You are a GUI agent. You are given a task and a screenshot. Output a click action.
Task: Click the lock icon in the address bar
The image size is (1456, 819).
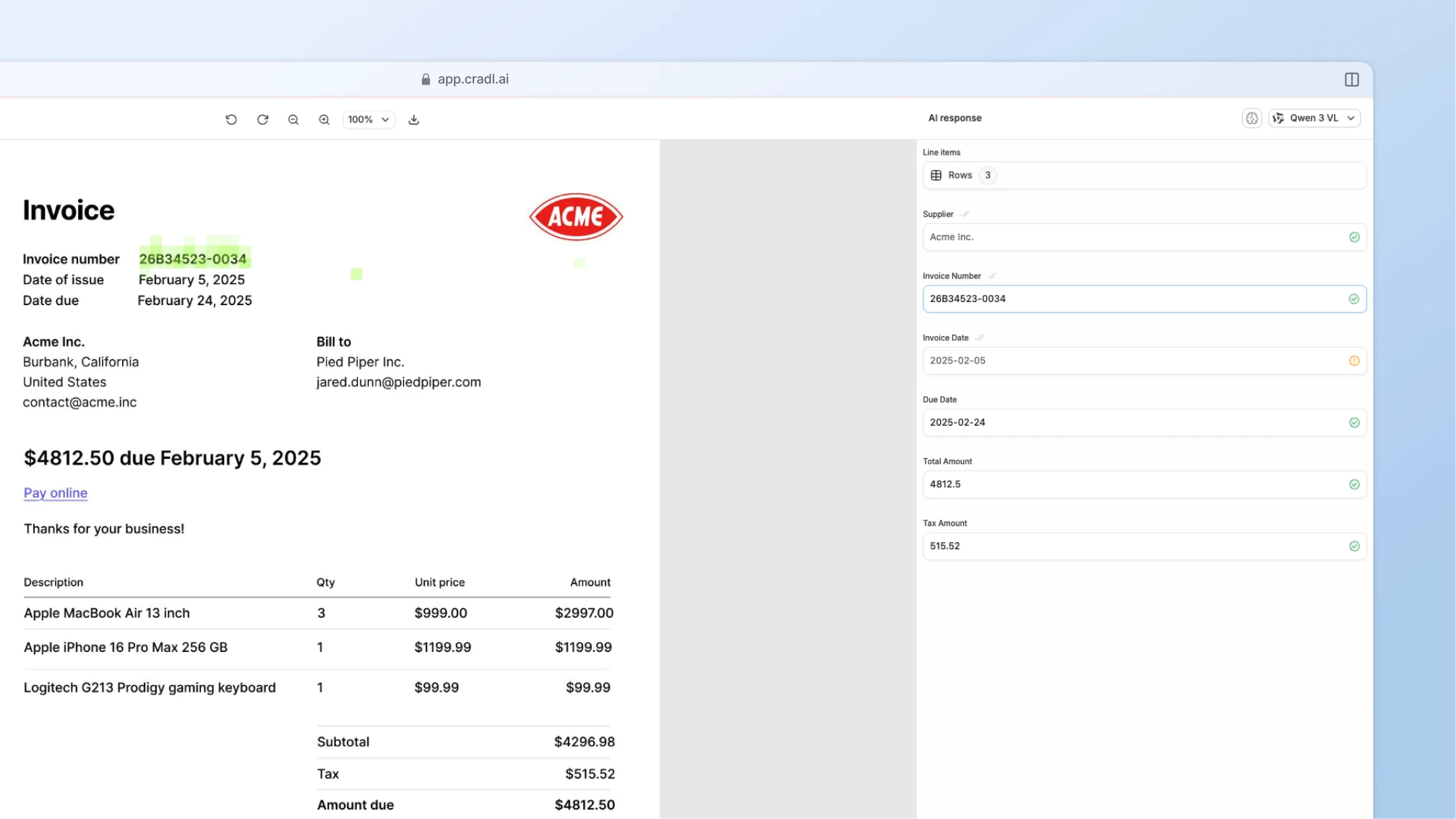click(x=425, y=79)
